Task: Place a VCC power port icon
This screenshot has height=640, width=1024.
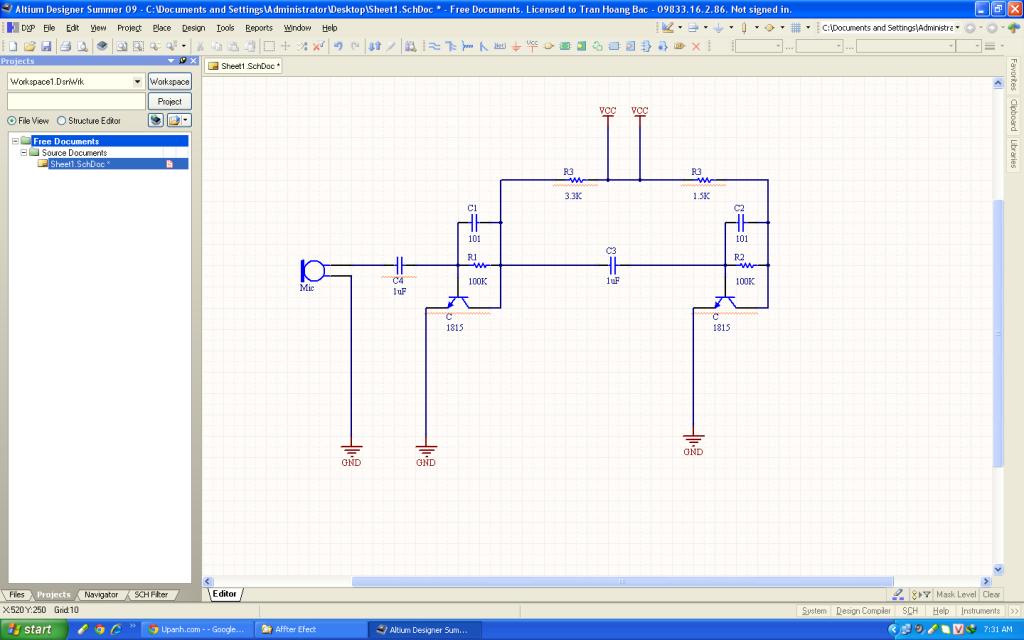Action: pyautogui.click(x=531, y=46)
